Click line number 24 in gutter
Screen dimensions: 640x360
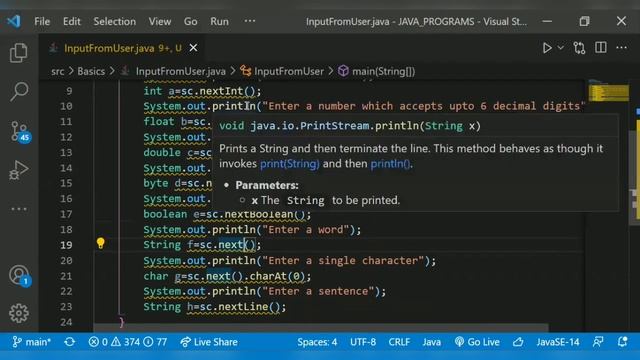[66, 322]
